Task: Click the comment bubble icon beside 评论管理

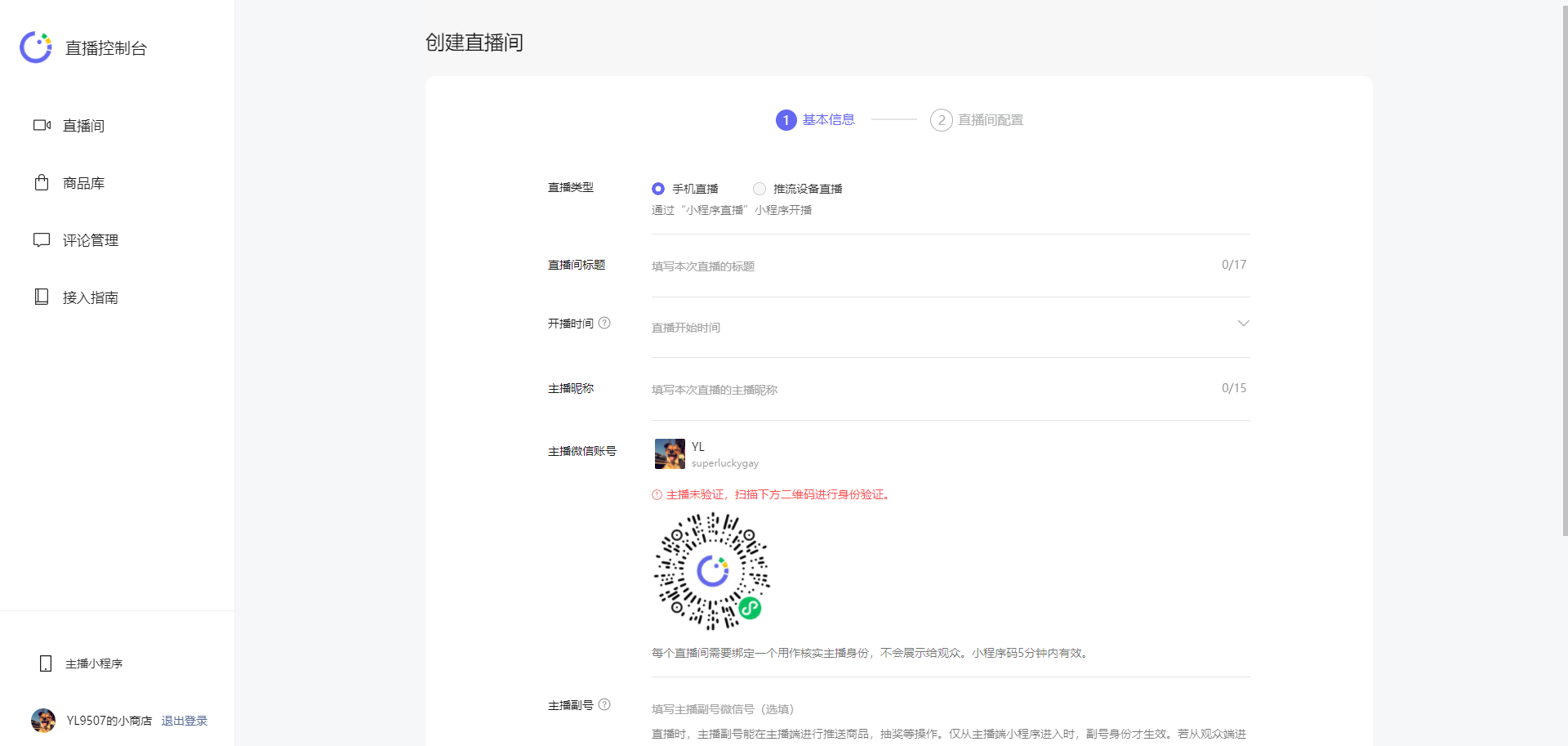Action: pyautogui.click(x=42, y=239)
